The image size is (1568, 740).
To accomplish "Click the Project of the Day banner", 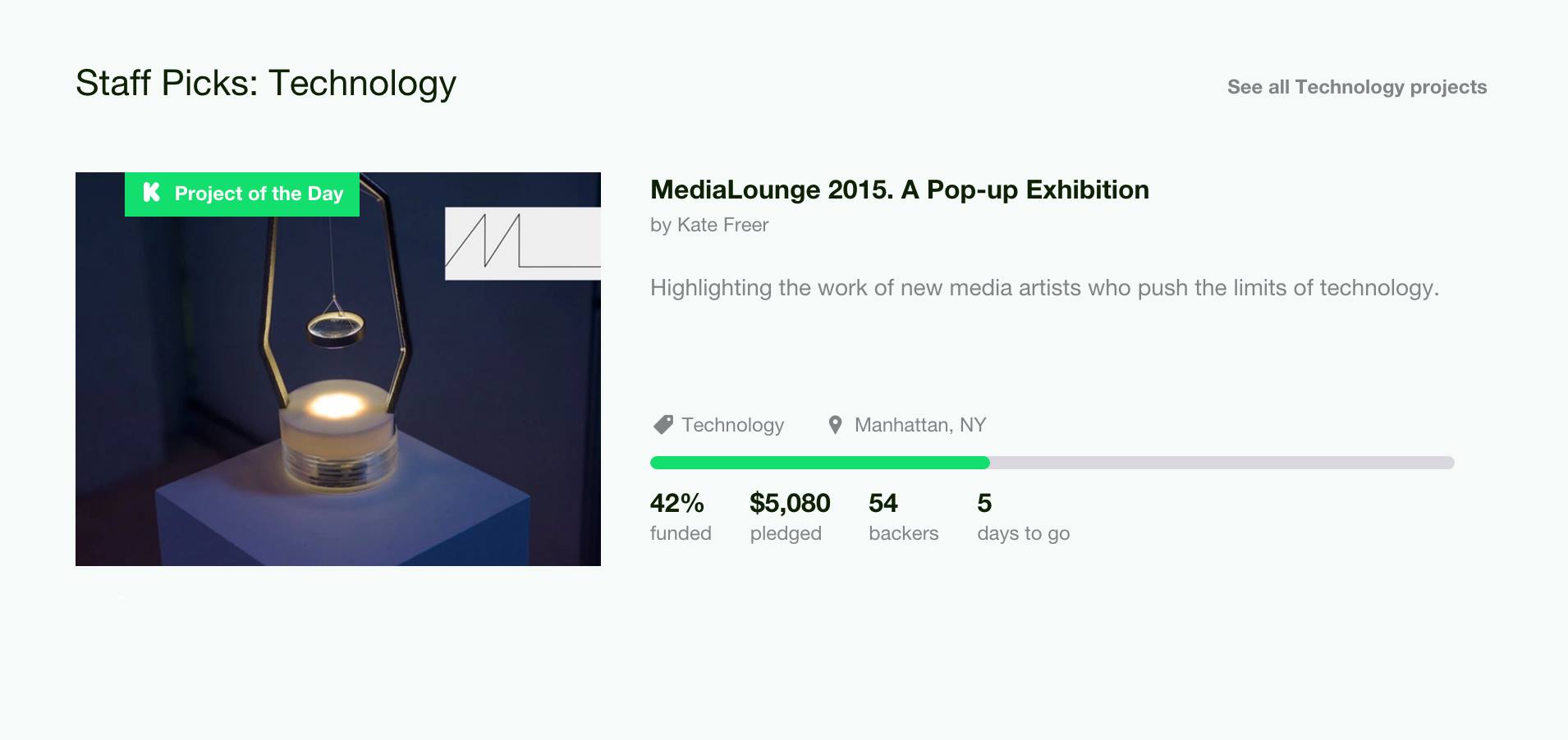I will (242, 194).
